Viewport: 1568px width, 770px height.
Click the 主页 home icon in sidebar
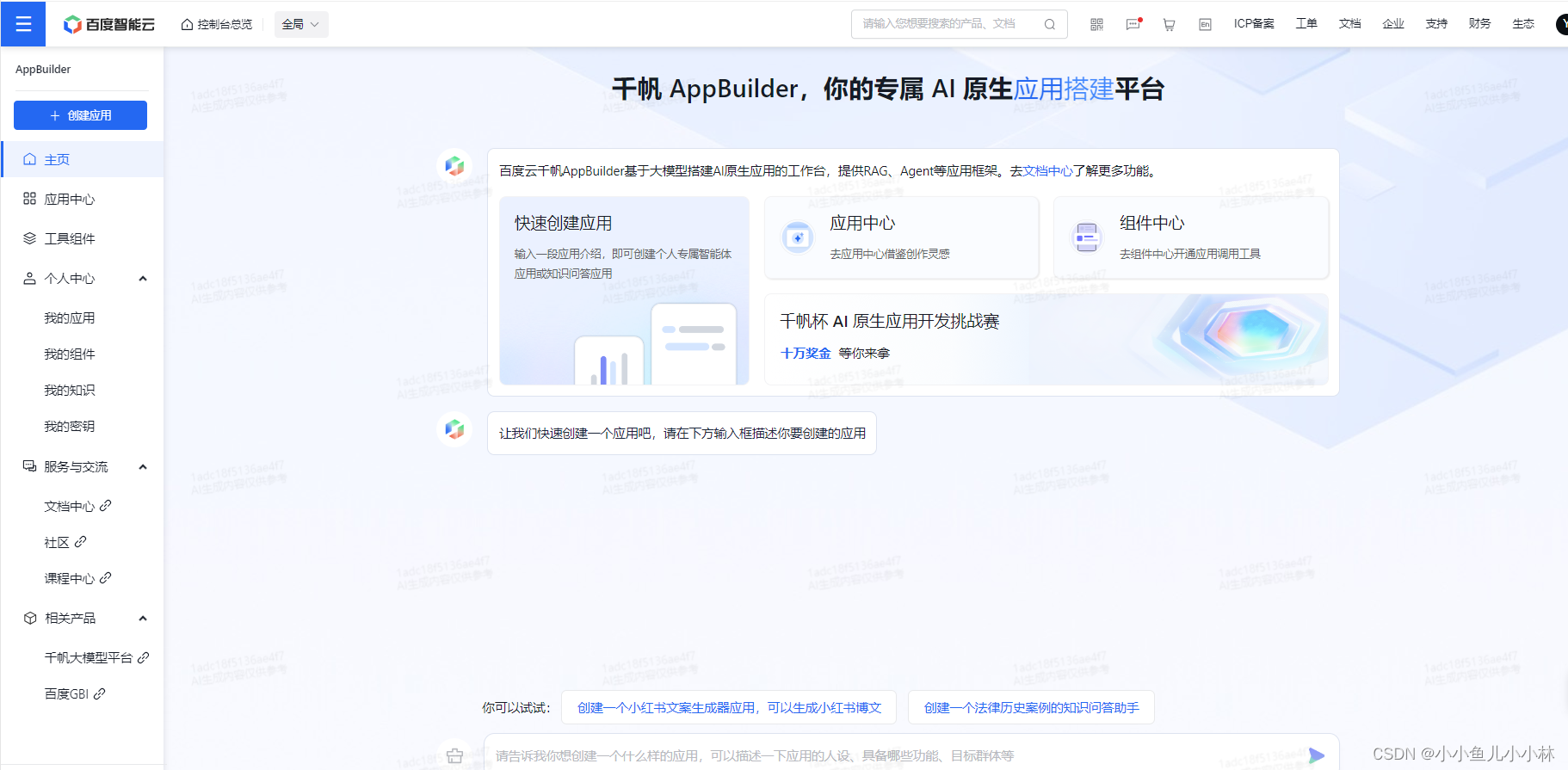click(x=29, y=159)
